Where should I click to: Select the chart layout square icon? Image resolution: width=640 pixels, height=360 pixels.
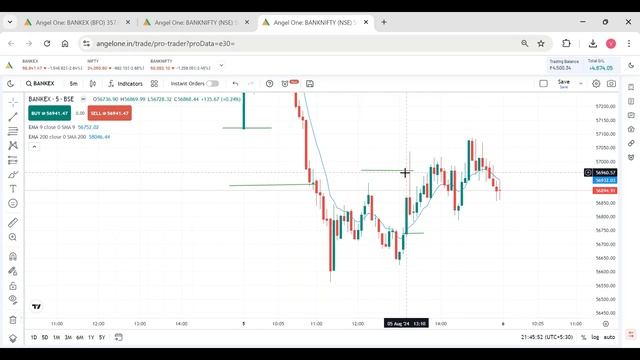[543, 84]
